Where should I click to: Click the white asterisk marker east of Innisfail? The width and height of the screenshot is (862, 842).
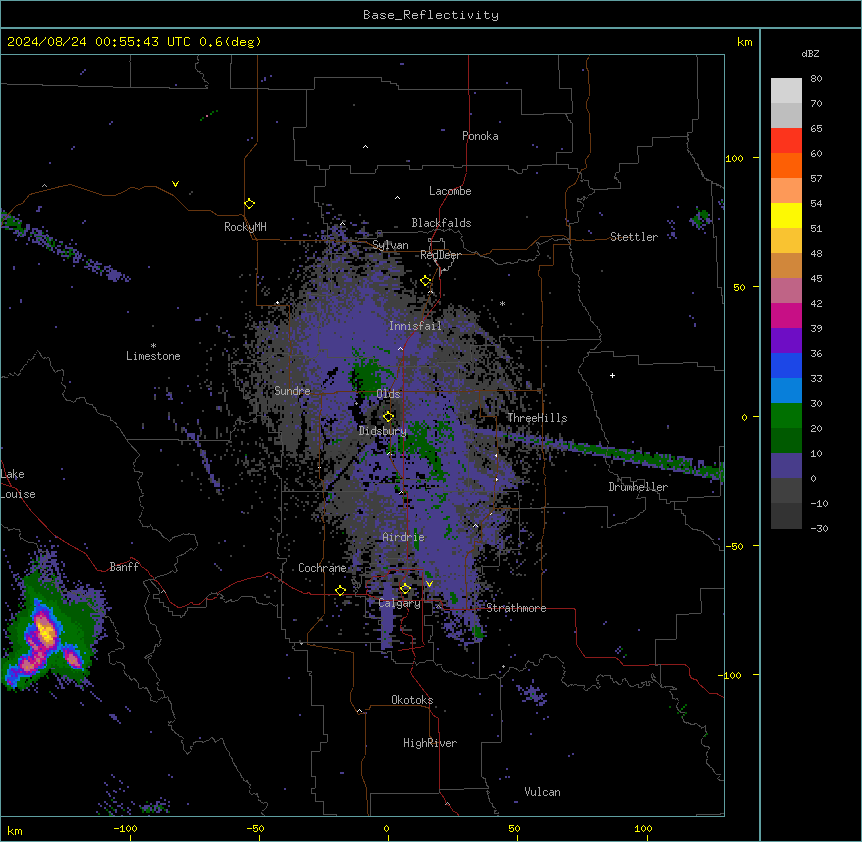pyautogui.click(x=502, y=303)
